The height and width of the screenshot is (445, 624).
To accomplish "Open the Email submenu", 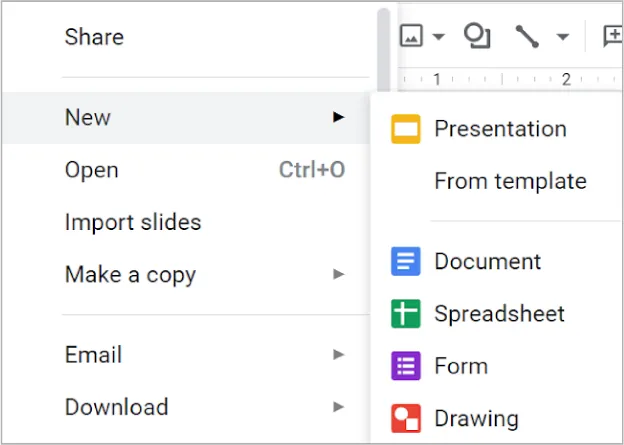I will (93, 354).
